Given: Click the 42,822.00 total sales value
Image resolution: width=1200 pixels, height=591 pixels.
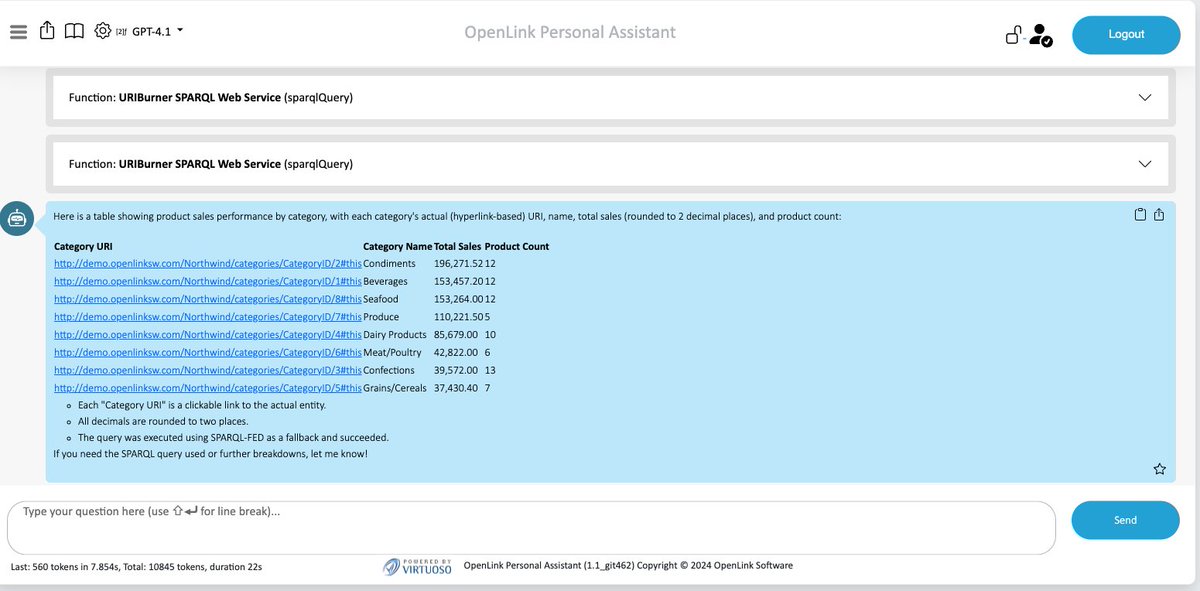Looking at the screenshot, I should coord(456,353).
